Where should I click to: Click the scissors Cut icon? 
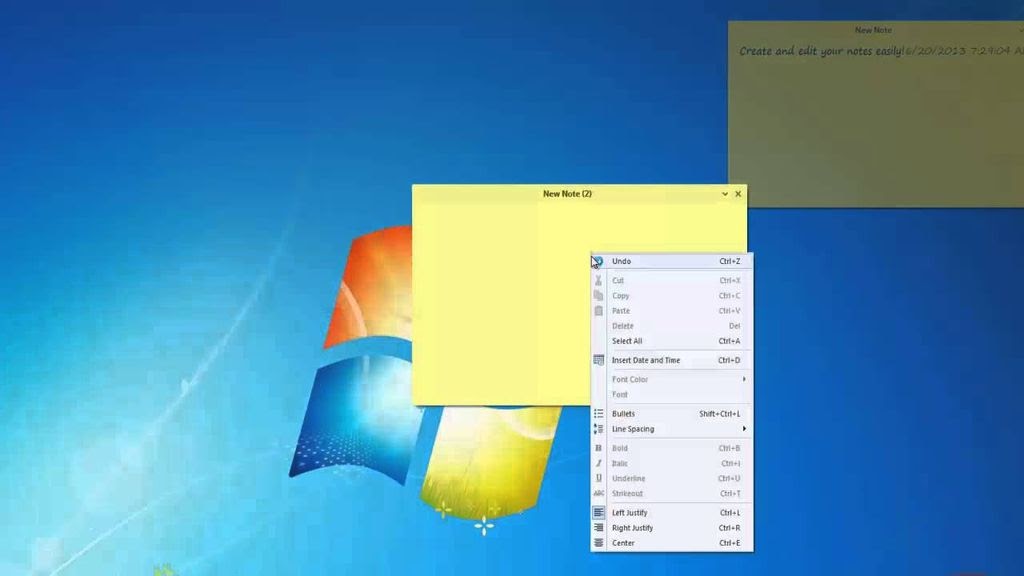(x=598, y=280)
